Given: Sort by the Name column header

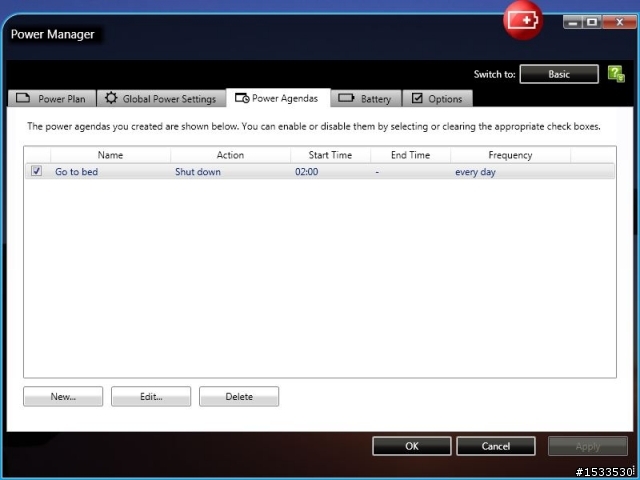Looking at the screenshot, I should [110, 155].
